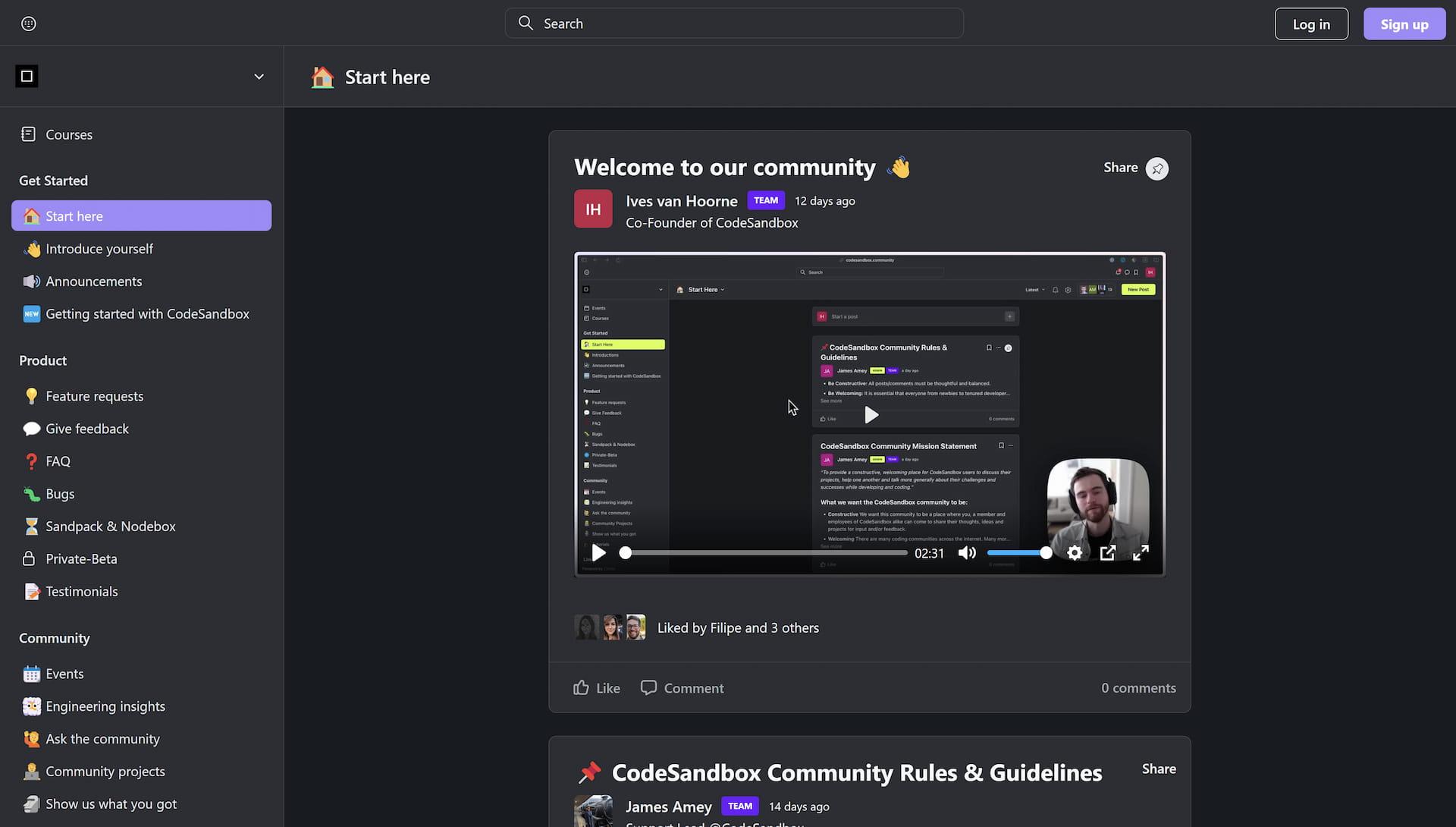
Task: Click the external link icon on video player
Action: (1108, 552)
